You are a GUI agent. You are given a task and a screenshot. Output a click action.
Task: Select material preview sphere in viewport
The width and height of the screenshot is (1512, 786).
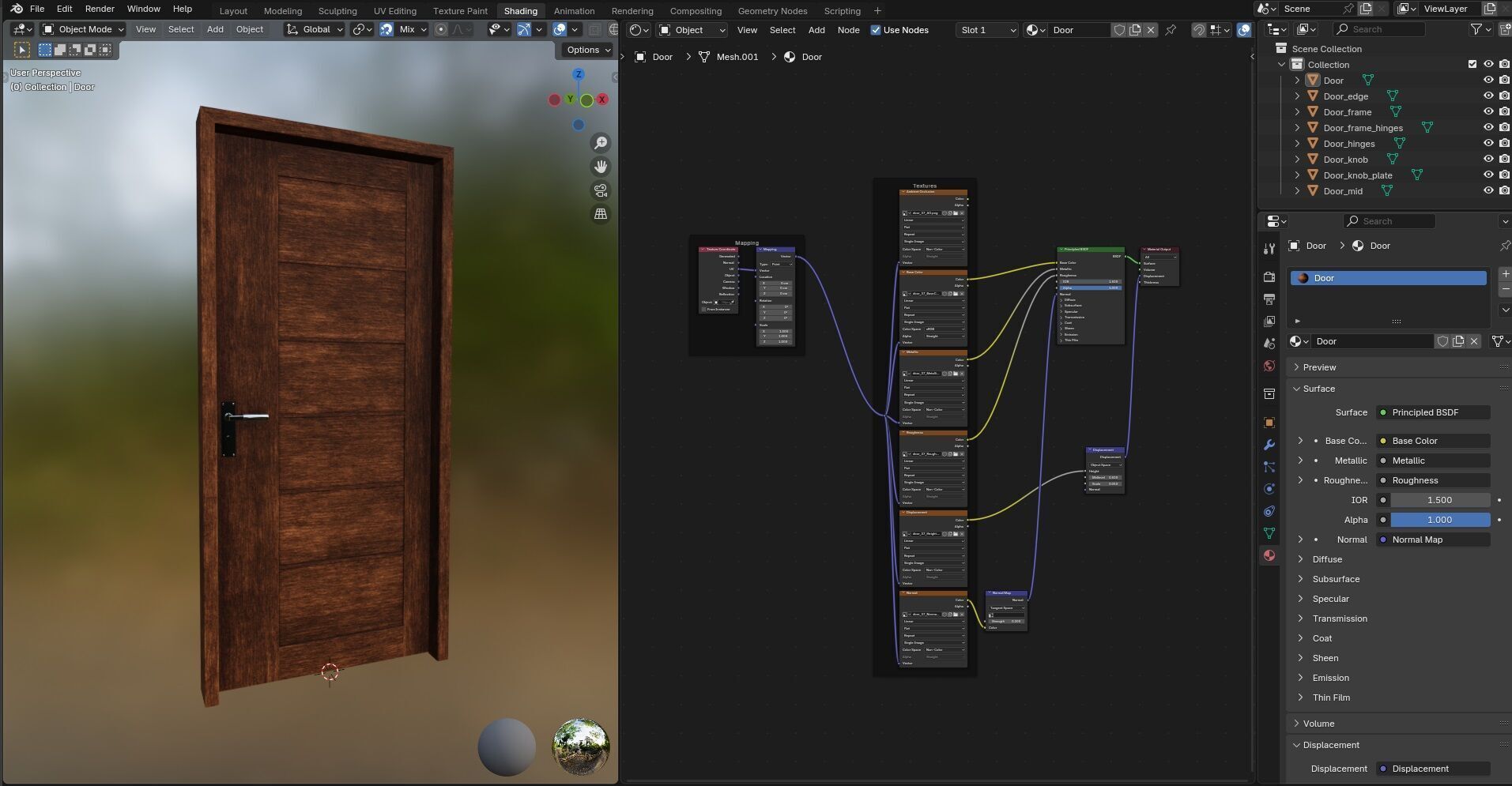click(507, 747)
